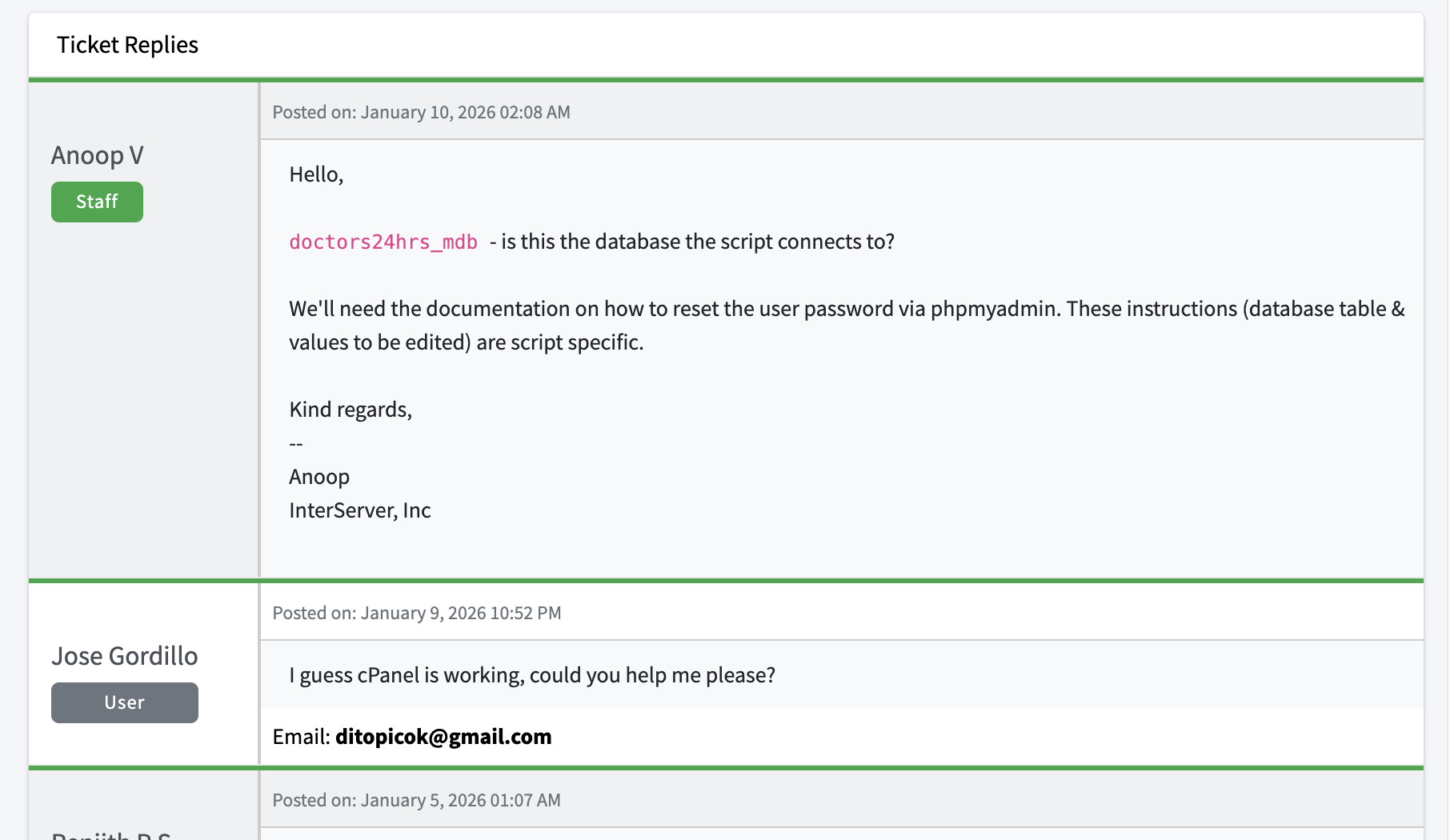Click the gray User badge
The height and width of the screenshot is (840, 1450).
coord(124,702)
